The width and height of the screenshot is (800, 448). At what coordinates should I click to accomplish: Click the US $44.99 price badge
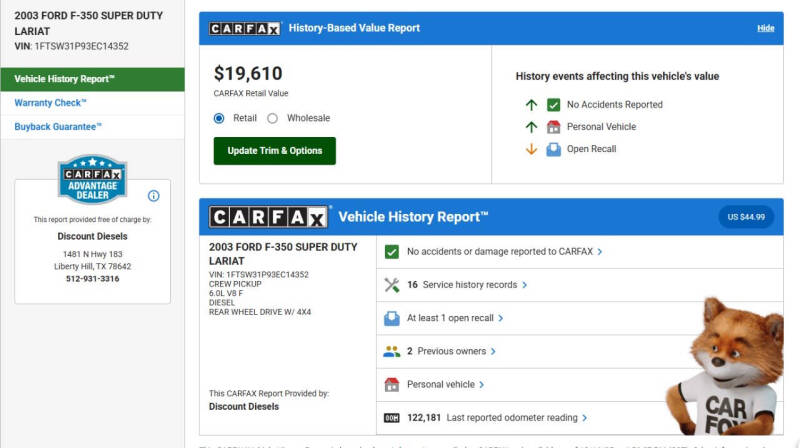pos(746,217)
